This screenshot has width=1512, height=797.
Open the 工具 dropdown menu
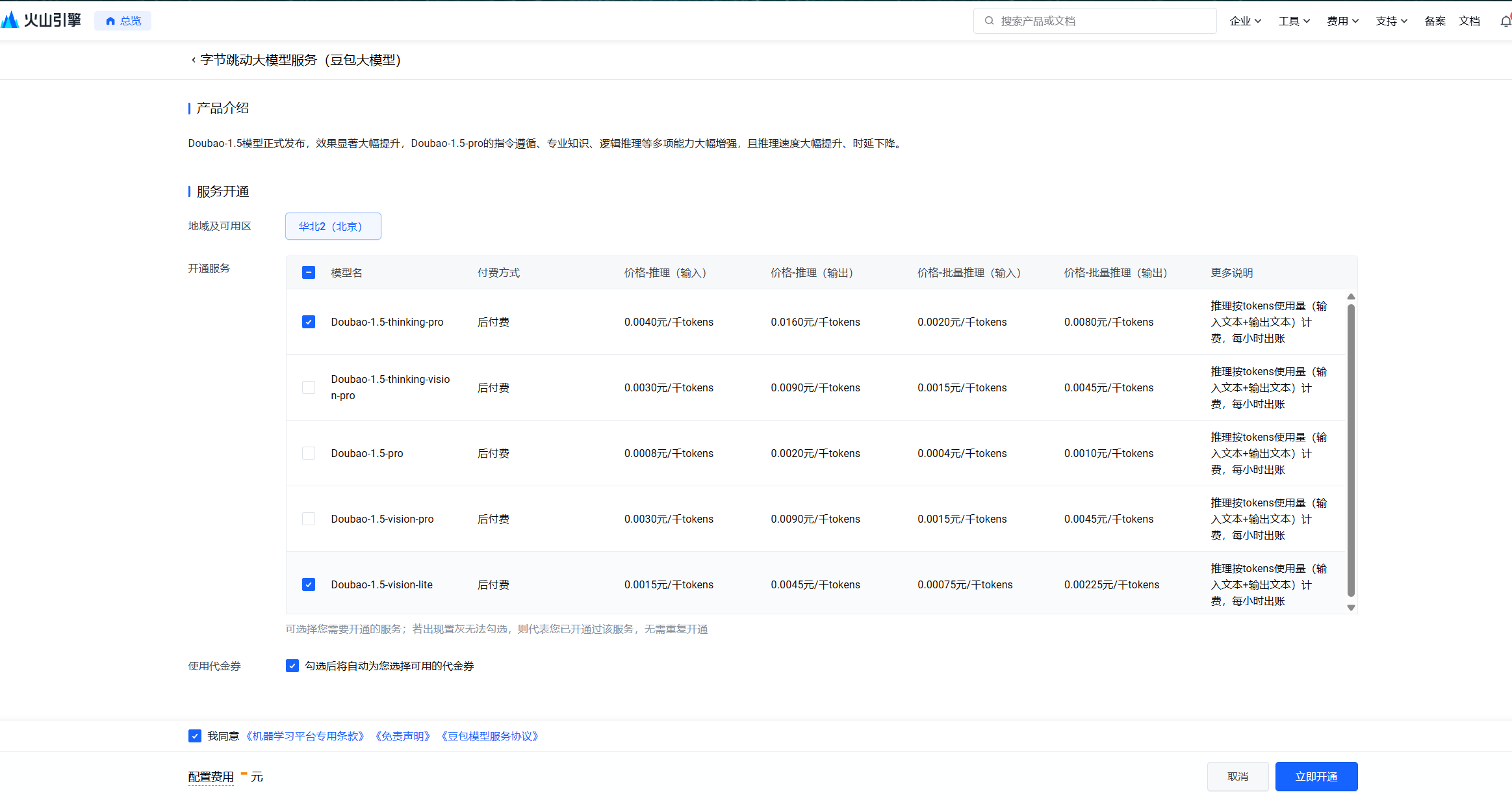tap(1294, 21)
